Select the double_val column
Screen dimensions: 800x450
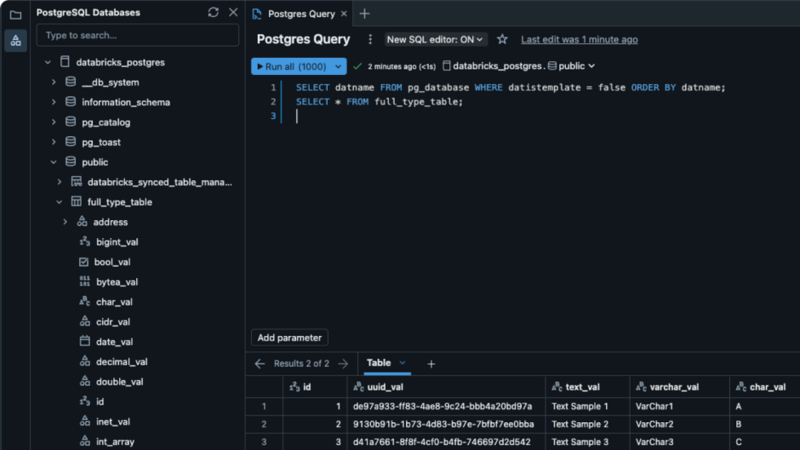[x=119, y=382]
